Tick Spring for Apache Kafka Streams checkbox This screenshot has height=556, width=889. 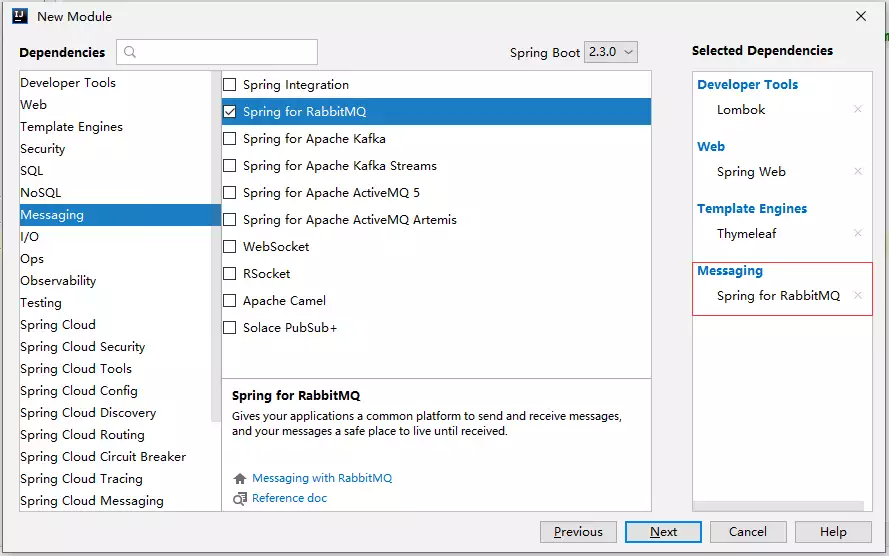(x=230, y=165)
